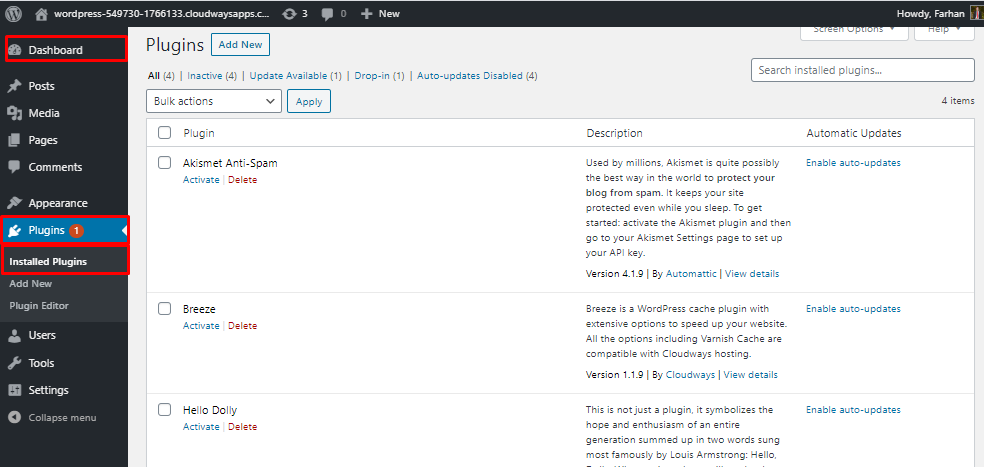Activate the Breeze plugin

click(x=201, y=326)
